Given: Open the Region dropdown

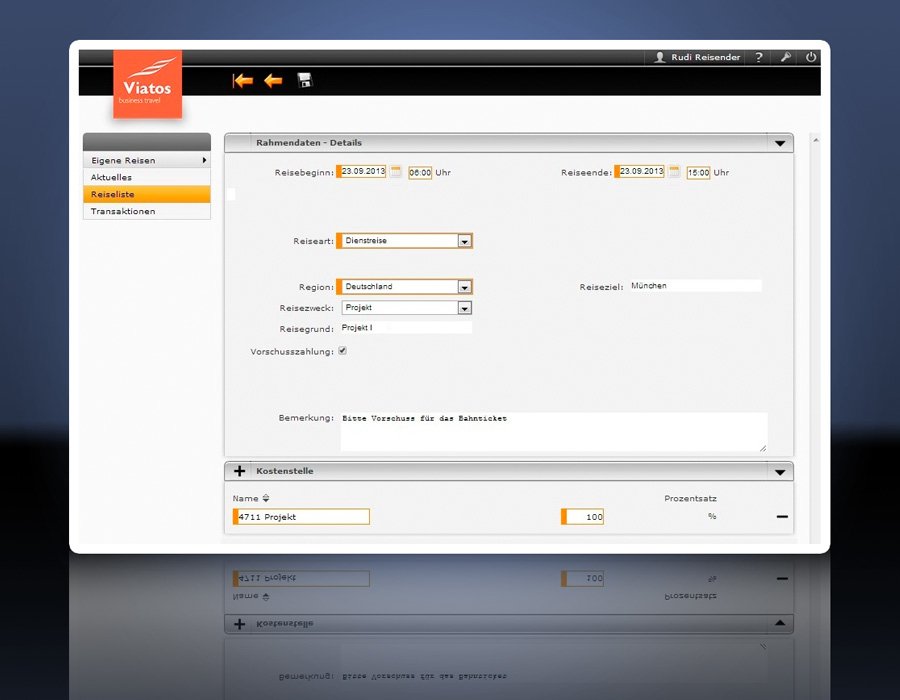Looking at the screenshot, I should [x=405, y=286].
